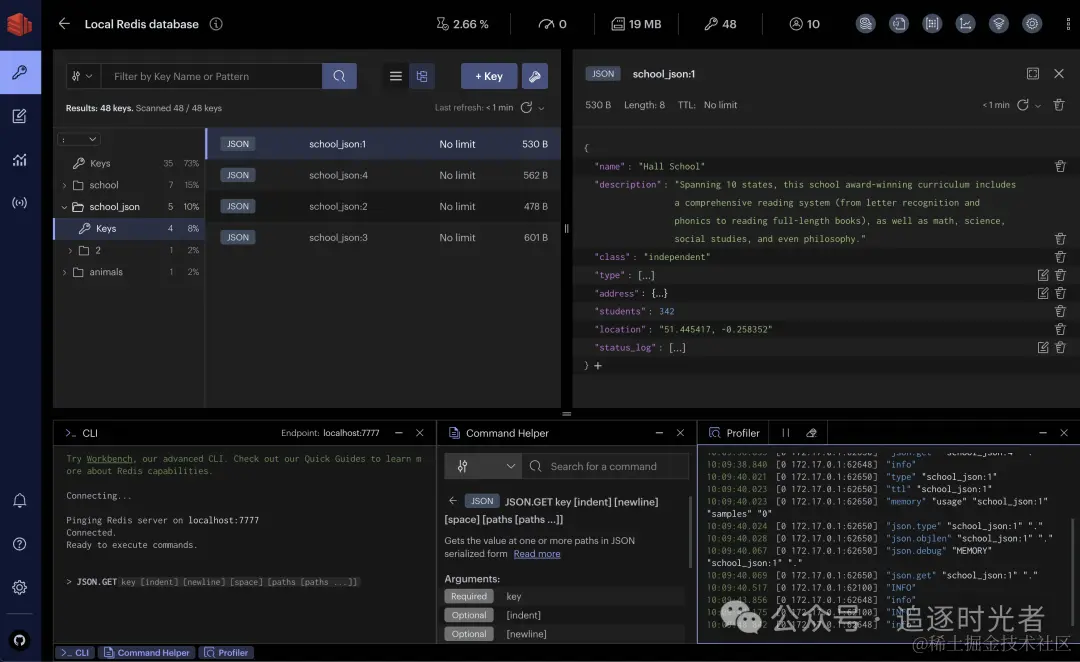Open settings gear in sidebar
Viewport: 1080px width, 662px height.
(20, 587)
